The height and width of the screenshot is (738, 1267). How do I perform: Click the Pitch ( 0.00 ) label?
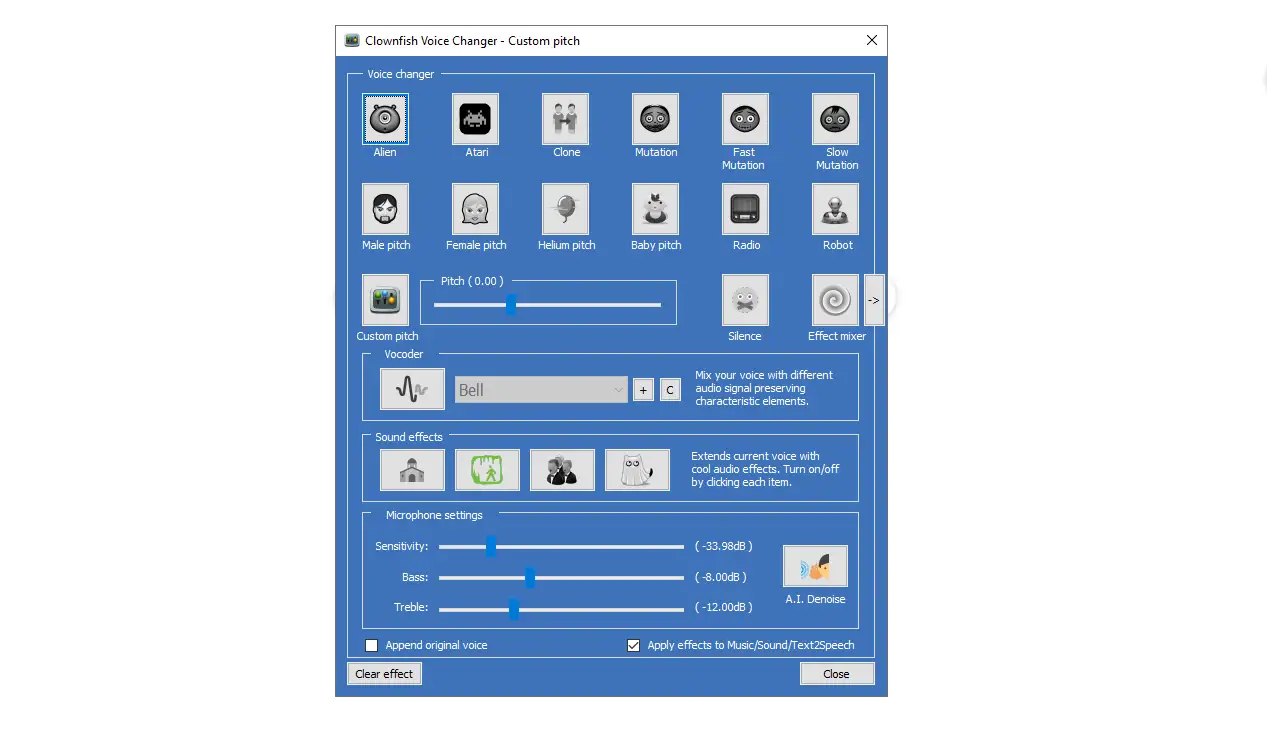pyautogui.click(x=472, y=281)
